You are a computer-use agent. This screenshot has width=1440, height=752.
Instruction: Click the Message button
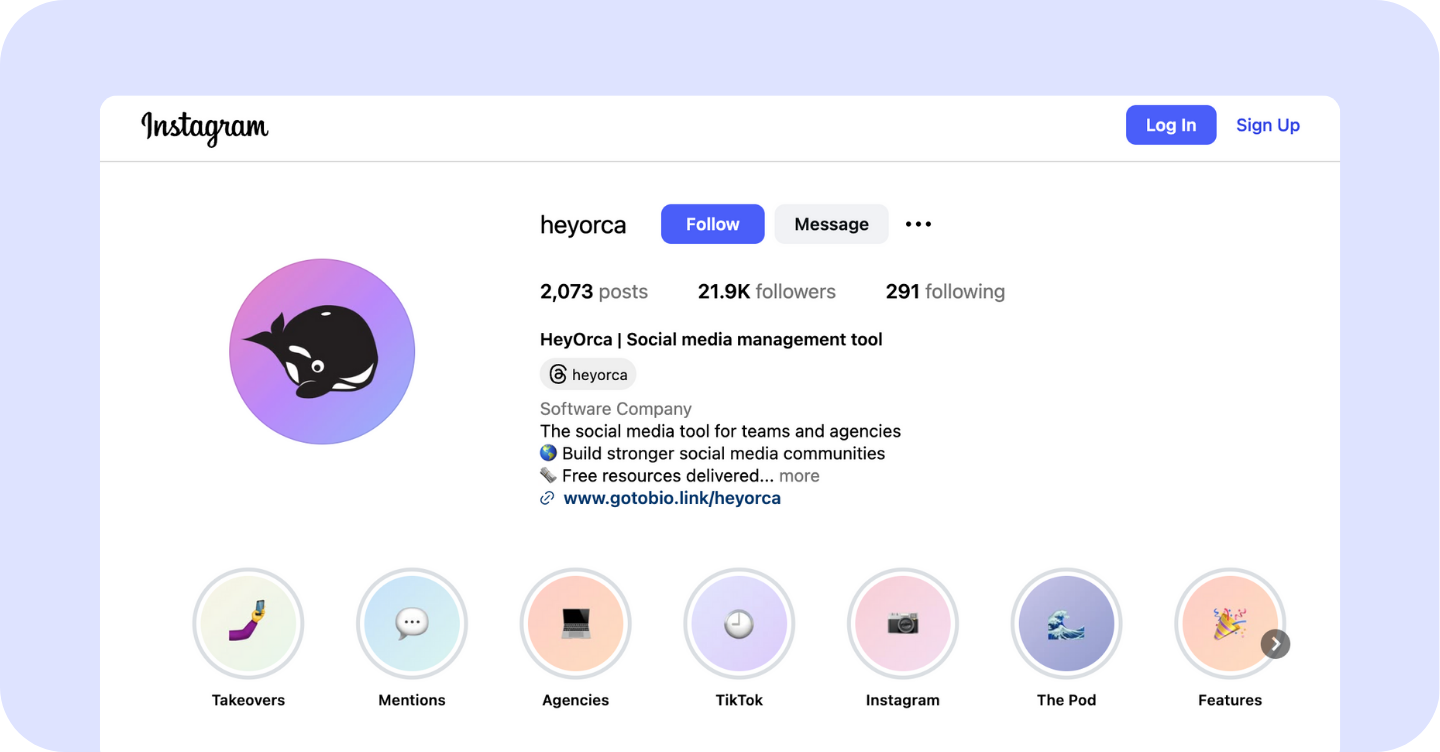[831, 224]
